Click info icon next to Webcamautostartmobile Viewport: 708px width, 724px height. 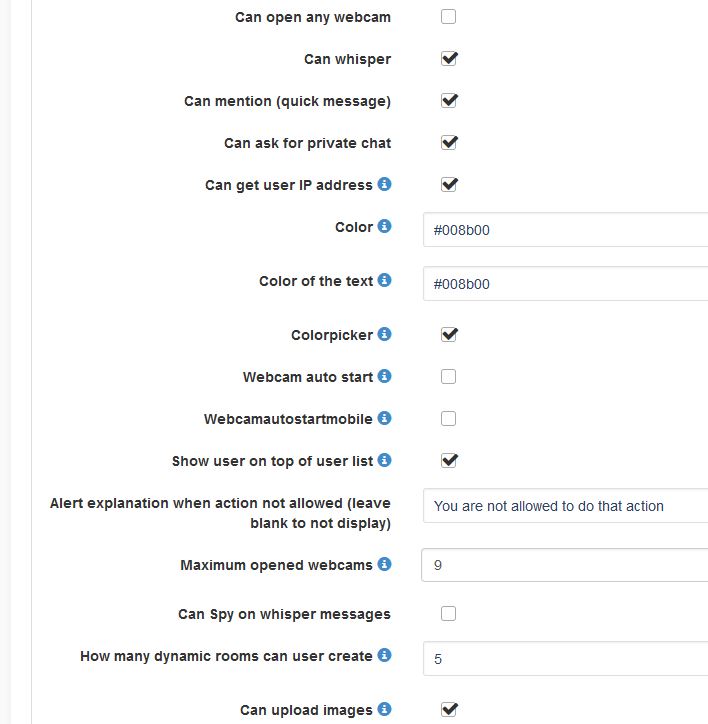pyautogui.click(x=385, y=419)
